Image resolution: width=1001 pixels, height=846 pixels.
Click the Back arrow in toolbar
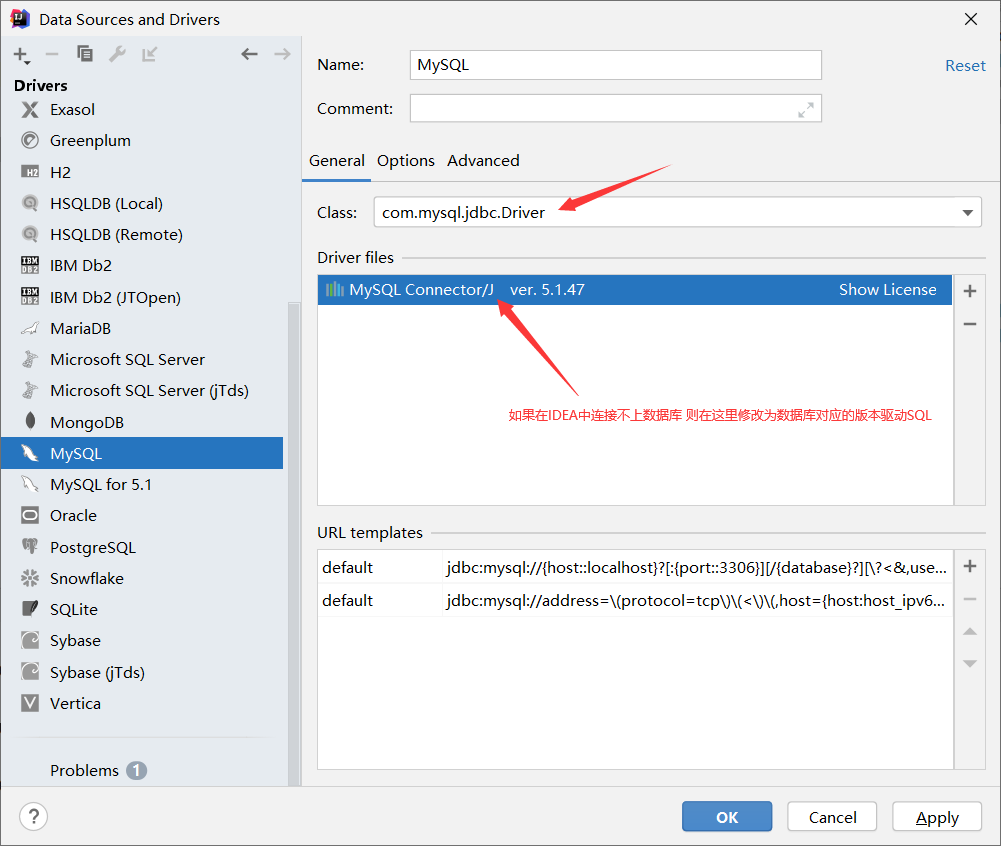tap(250, 54)
